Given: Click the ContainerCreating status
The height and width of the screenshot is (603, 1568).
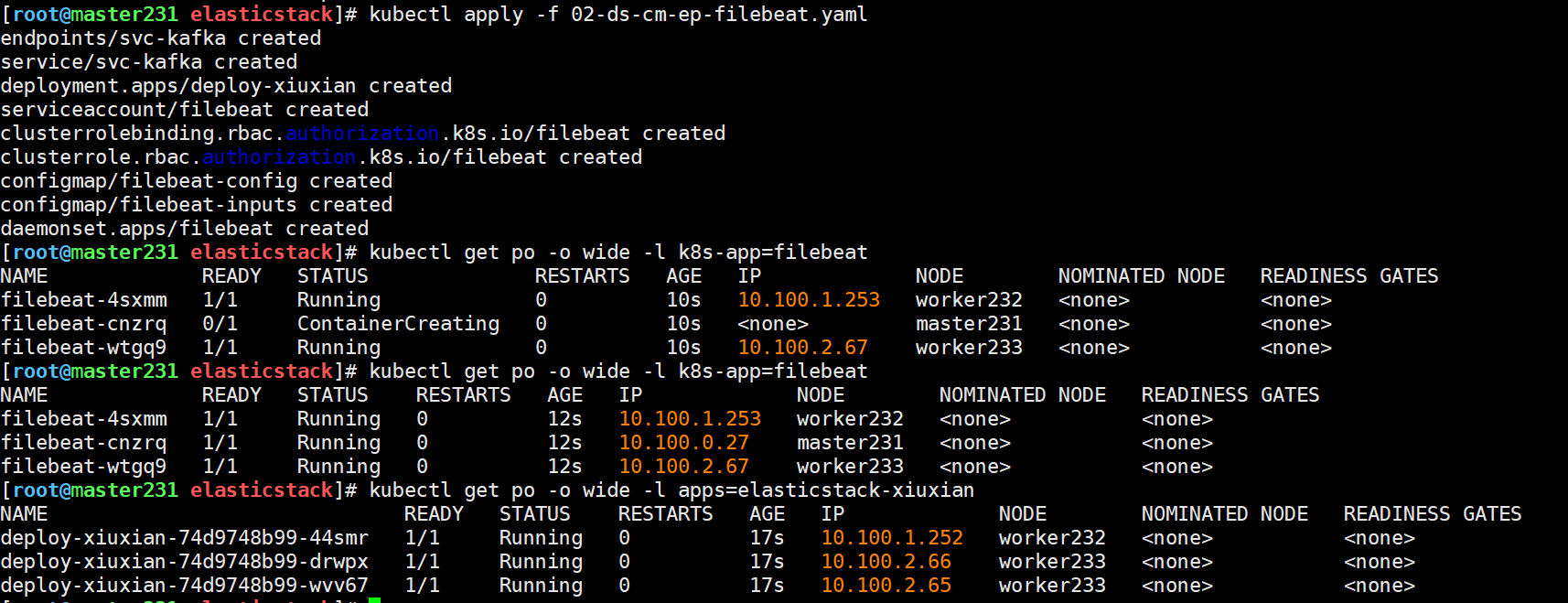Looking at the screenshot, I should (x=399, y=324).
